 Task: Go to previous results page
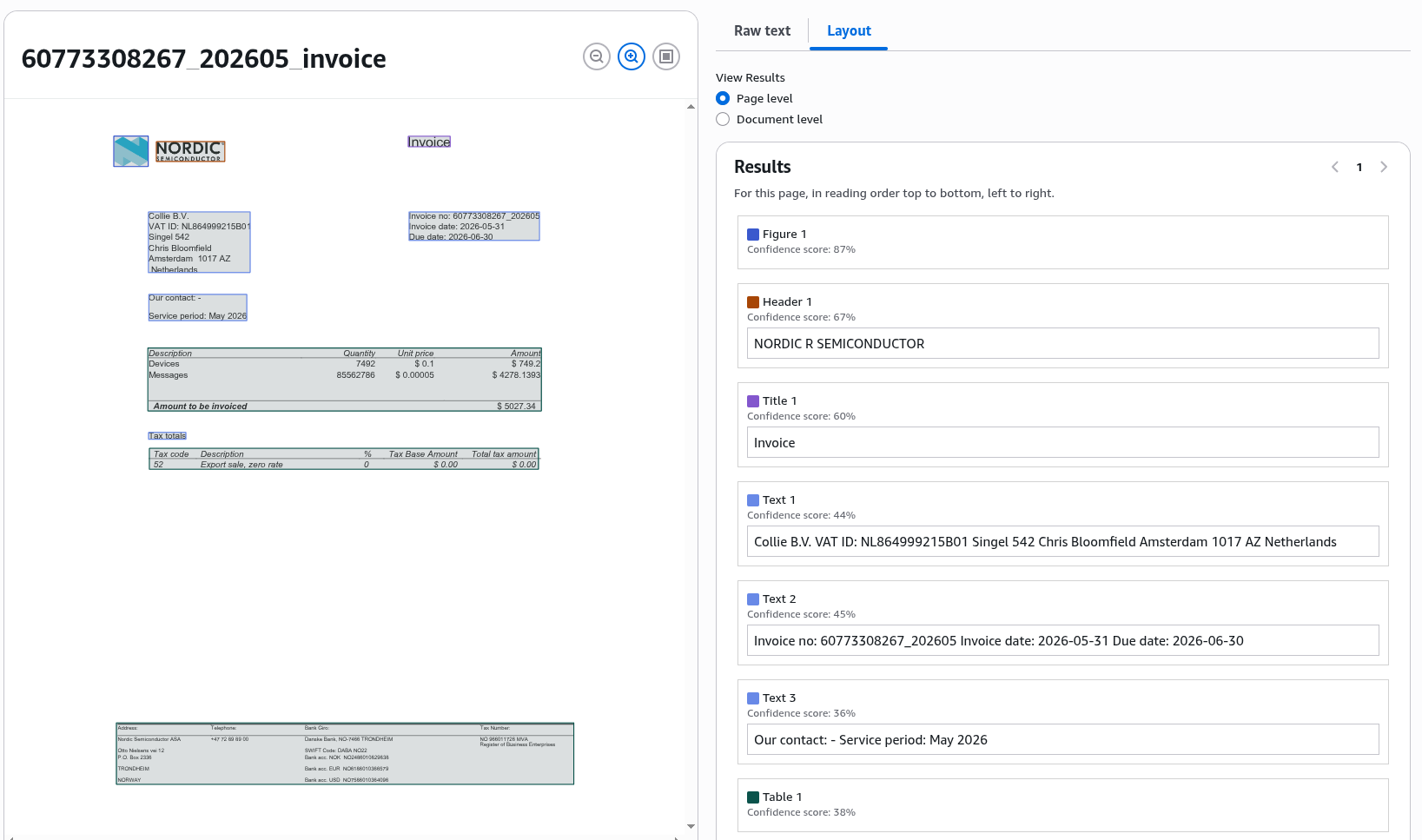point(1335,167)
